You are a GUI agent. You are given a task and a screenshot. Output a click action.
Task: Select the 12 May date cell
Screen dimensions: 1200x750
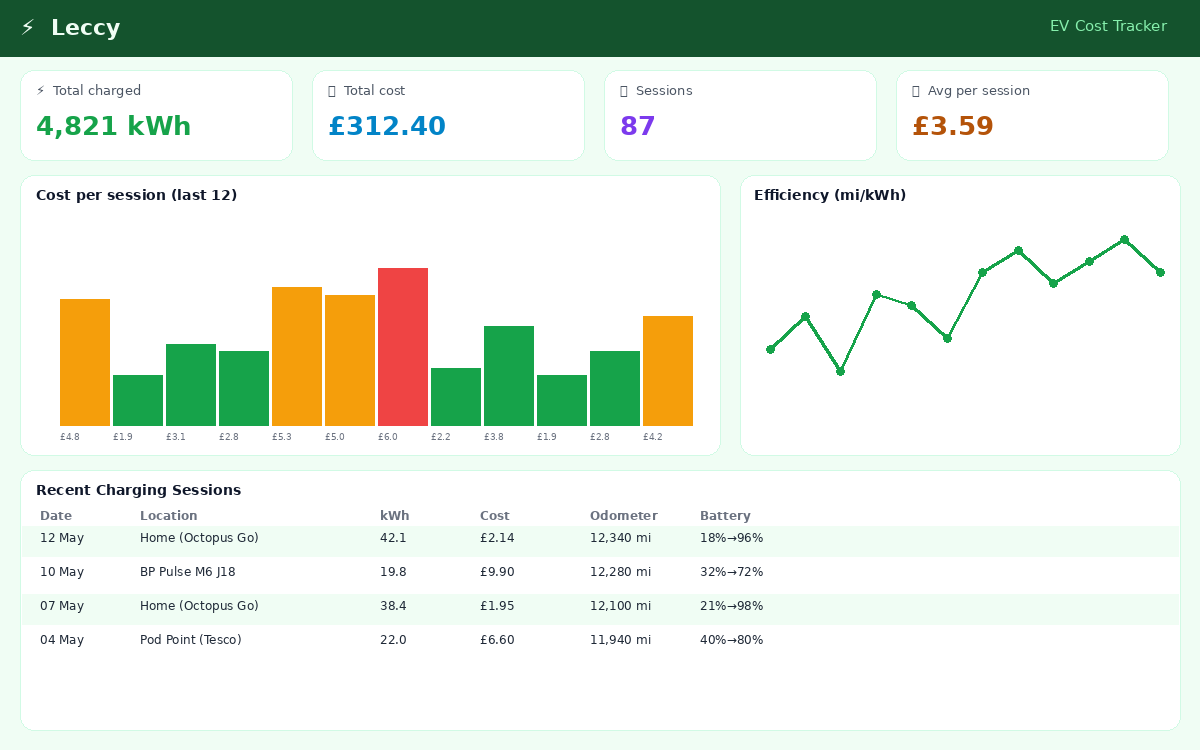[62, 538]
